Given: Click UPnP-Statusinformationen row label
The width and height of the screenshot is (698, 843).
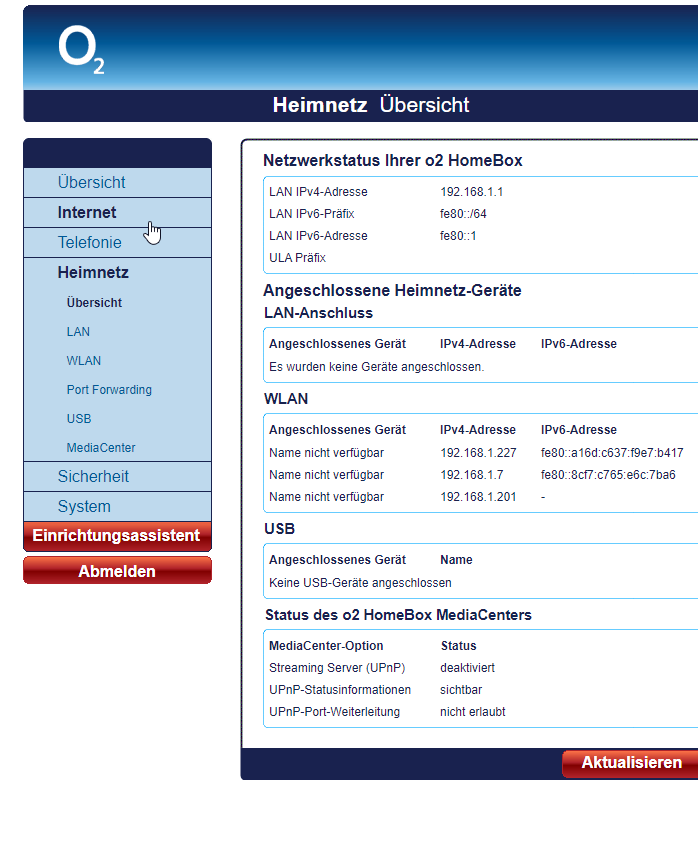Looking at the screenshot, I should 340,690.
